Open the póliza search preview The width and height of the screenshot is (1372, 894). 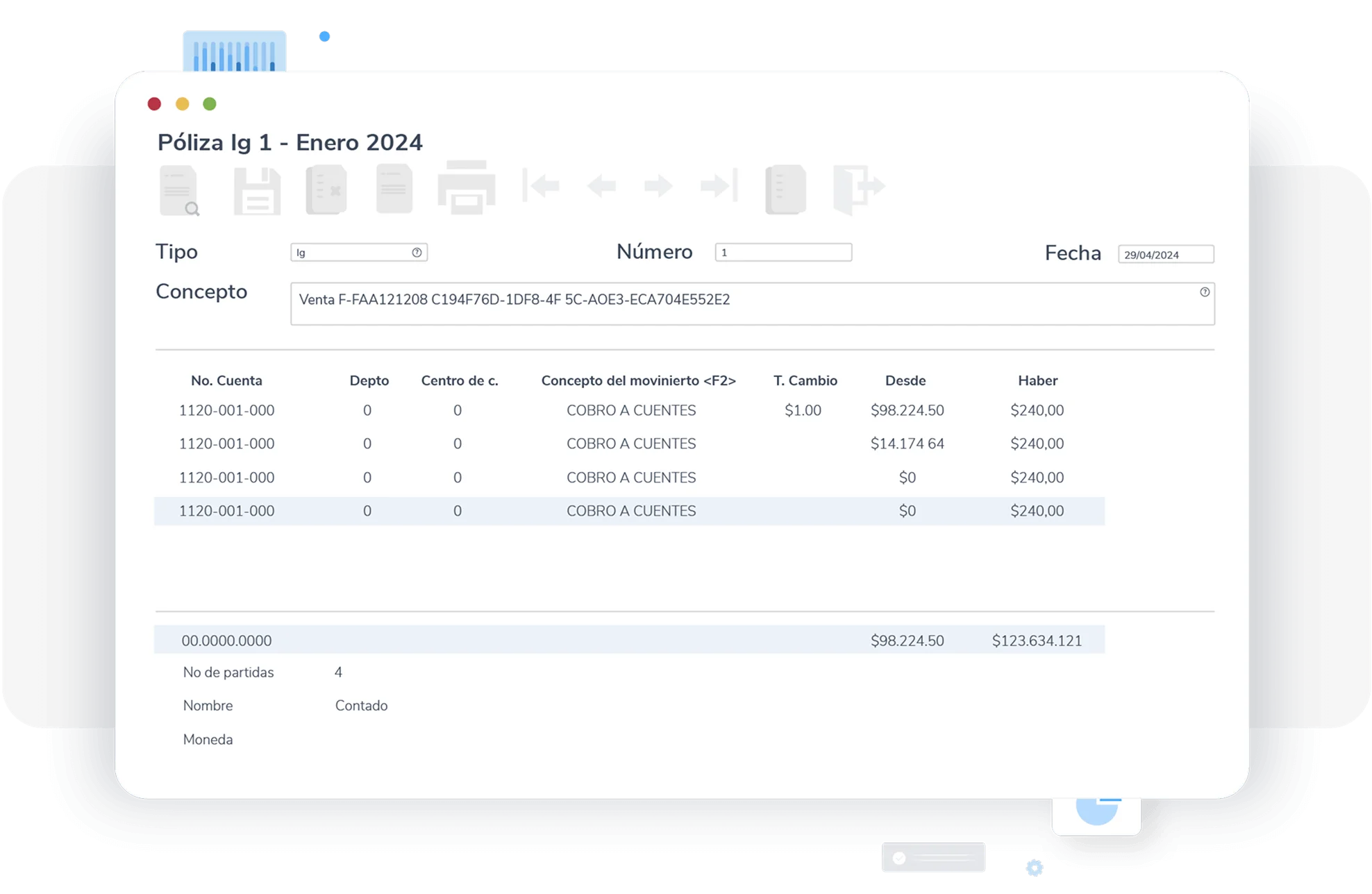(179, 189)
